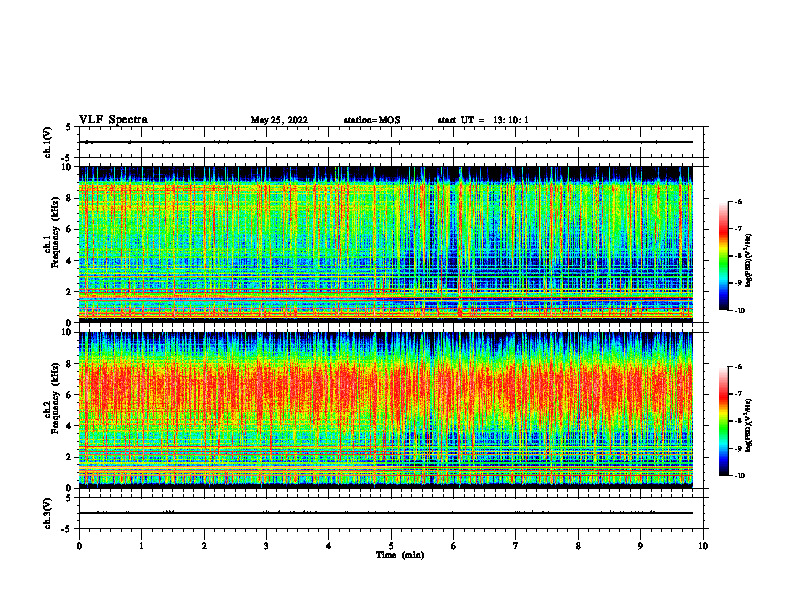The height and width of the screenshot is (612, 792).
Task: Click the "7" tick on the time axis
Action: [x=516, y=546]
